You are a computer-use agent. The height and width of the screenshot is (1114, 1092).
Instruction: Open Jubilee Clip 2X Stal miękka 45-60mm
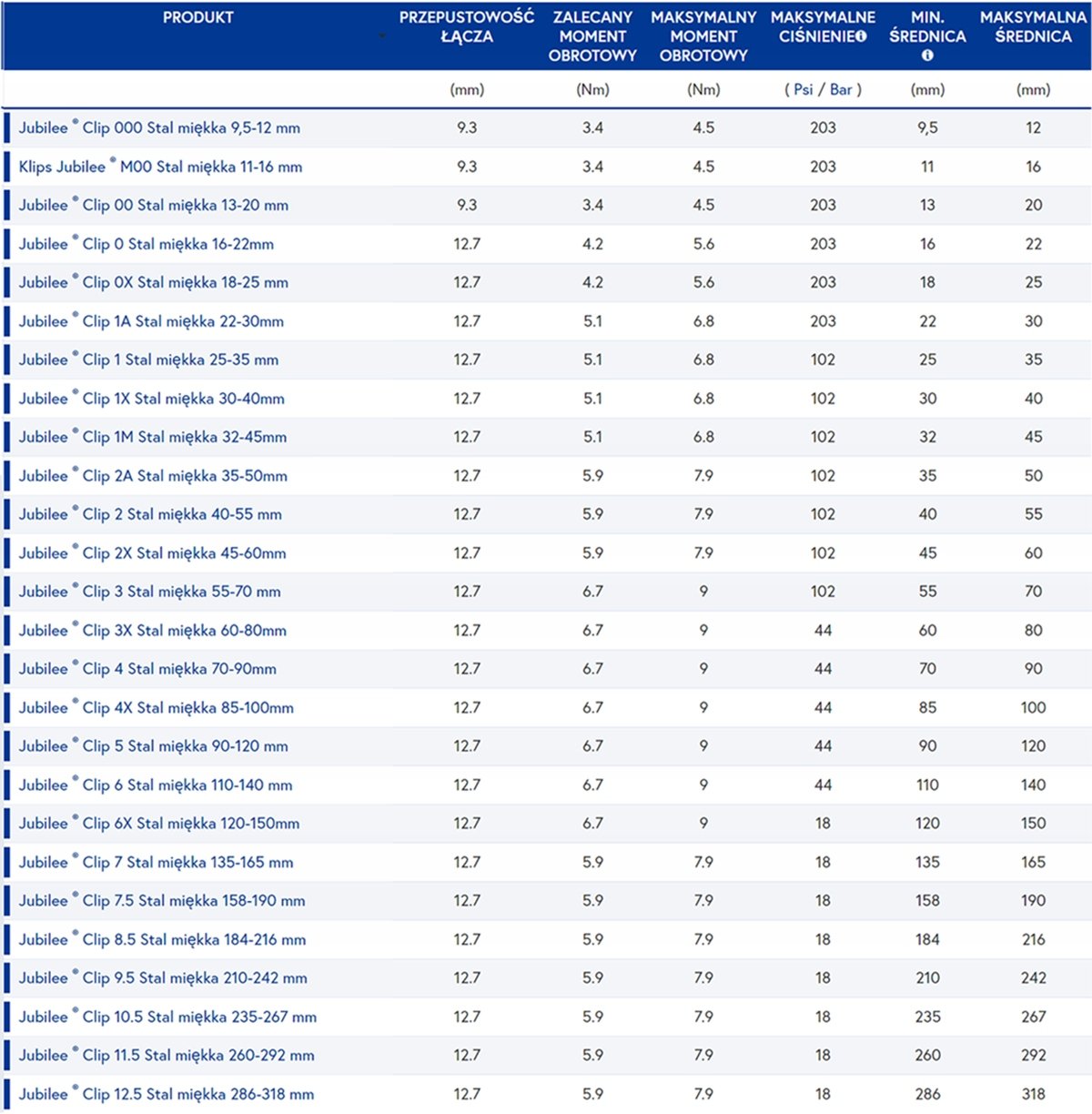point(153,553)
